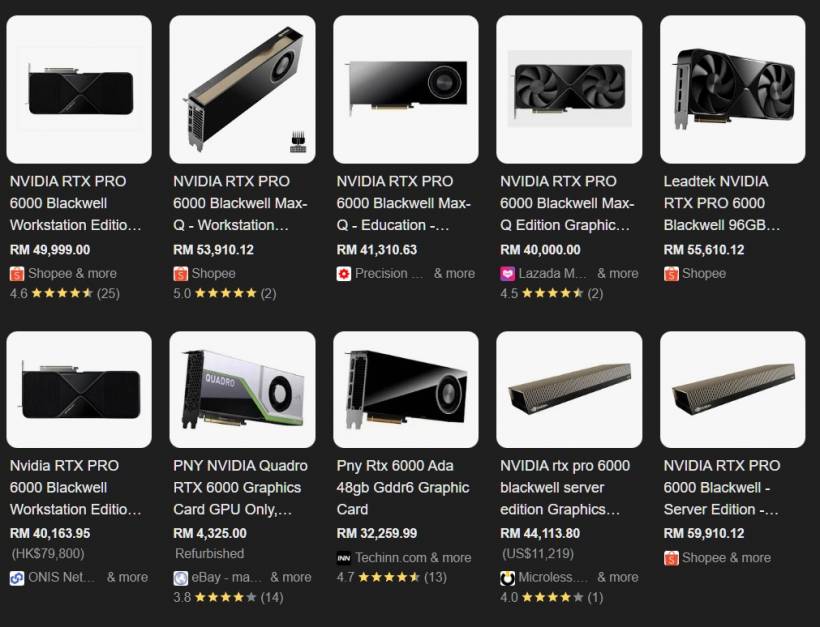
Task: Open the Max-Q Education edition product image
Action: (406, 89)
